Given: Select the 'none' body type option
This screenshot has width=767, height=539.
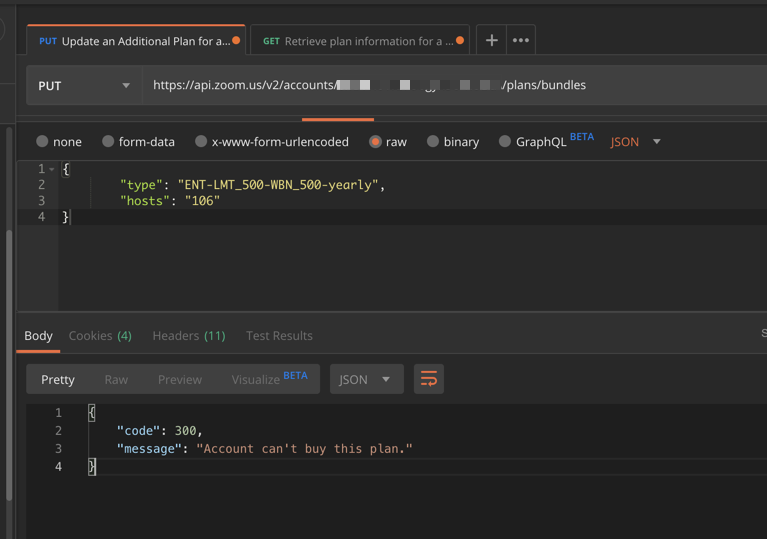Looking at the screenshot, I should (x=42, y=142).
